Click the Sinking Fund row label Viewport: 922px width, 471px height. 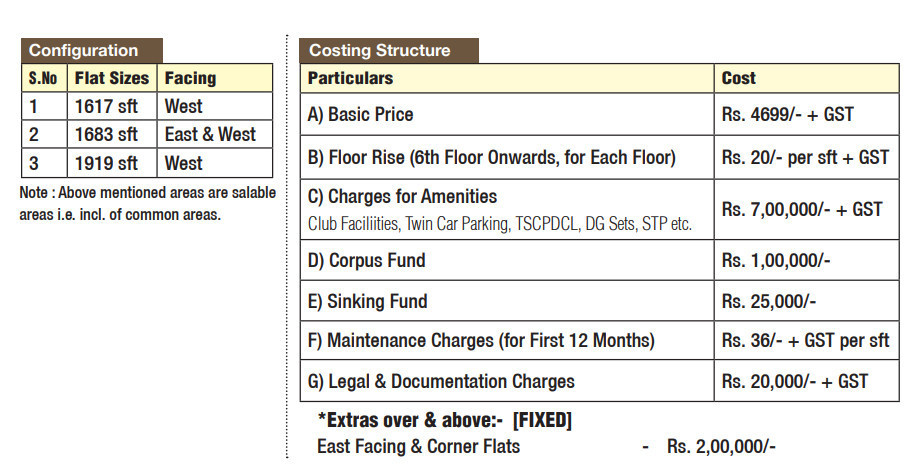(x=367, y=301)
